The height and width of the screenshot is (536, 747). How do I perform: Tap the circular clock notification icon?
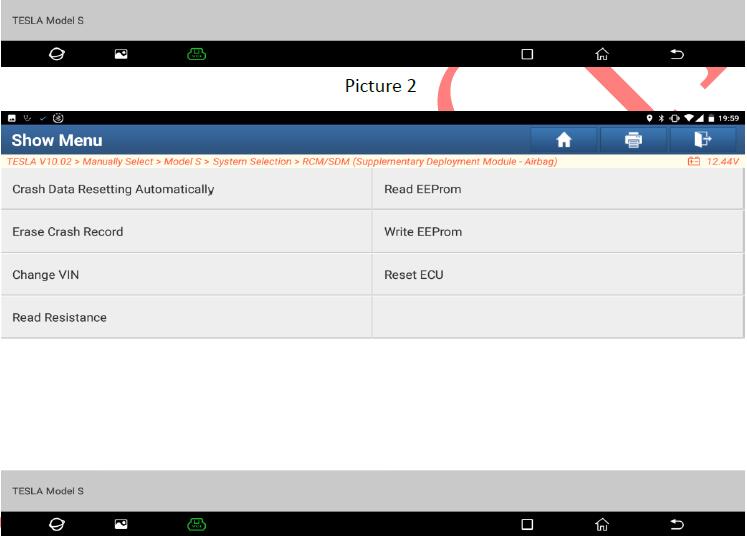point(58,118)
